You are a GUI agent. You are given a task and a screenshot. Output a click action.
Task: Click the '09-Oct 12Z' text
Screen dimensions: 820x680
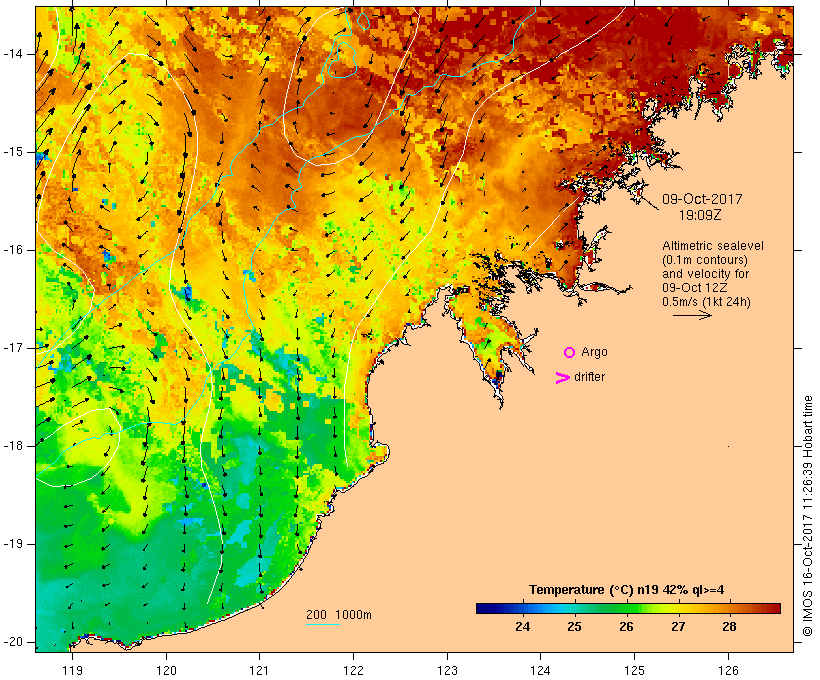[694, 288]
